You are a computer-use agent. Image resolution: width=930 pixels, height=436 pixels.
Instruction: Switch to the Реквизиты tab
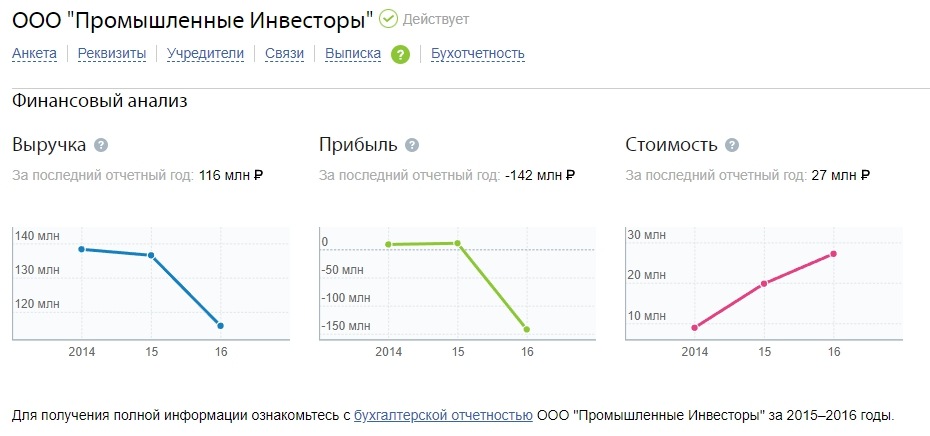[x=112, y=54]
